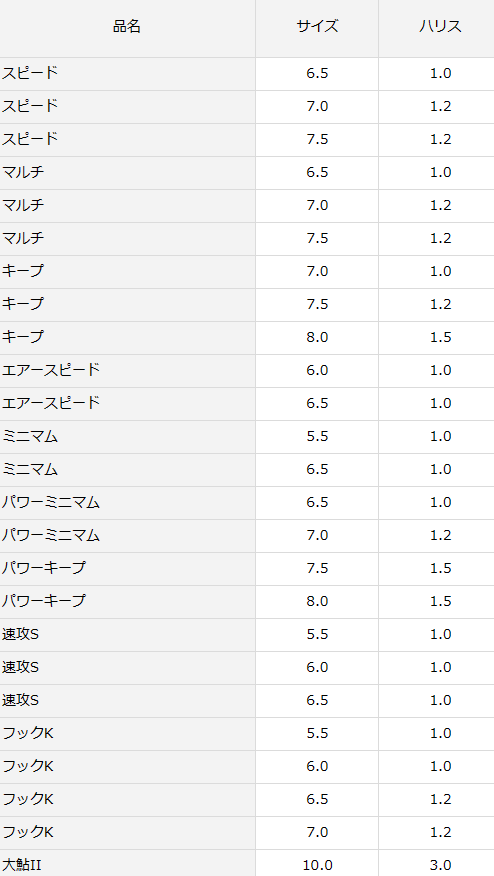
Task: Click the パワーキープ name with size 7.5
Action: point(44,568)
